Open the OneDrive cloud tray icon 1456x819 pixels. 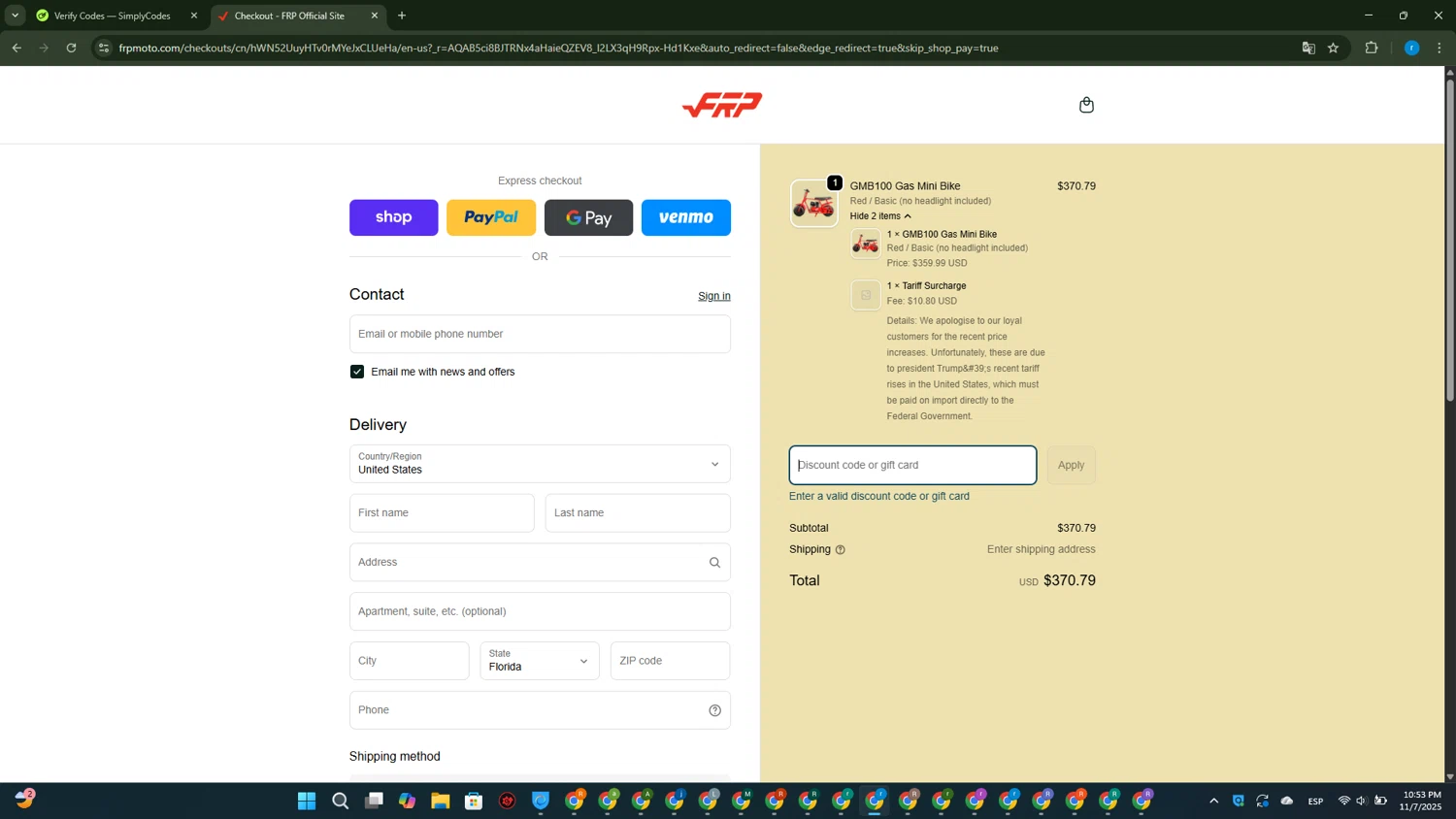[x=1287, y=801]
